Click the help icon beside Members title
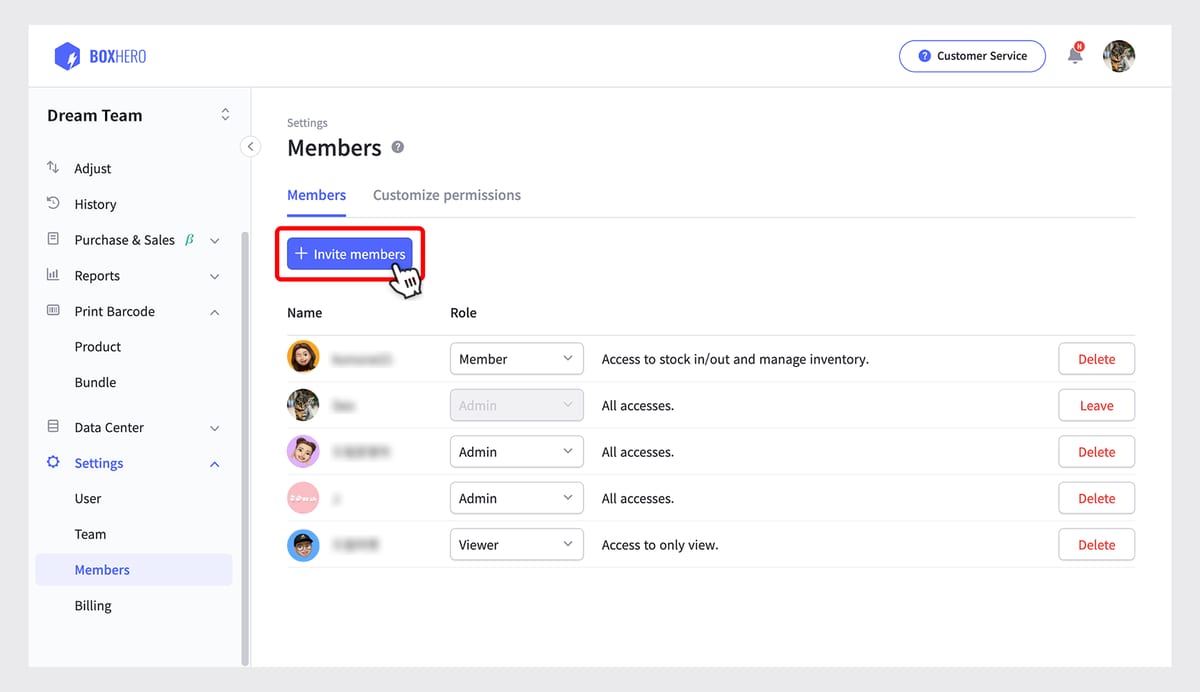Image resolution: width=1200 pixels, height=692 pixels. [398, 148]
